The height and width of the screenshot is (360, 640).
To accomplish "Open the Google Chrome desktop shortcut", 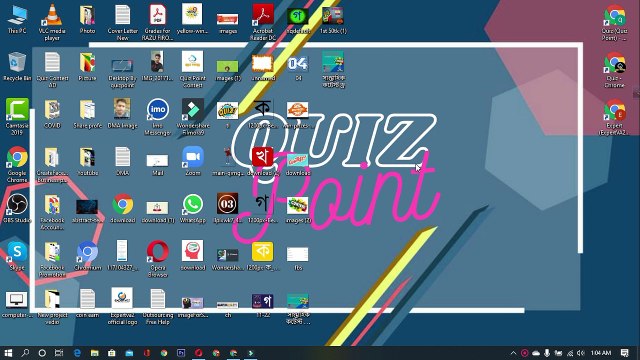I will point(17,164).
